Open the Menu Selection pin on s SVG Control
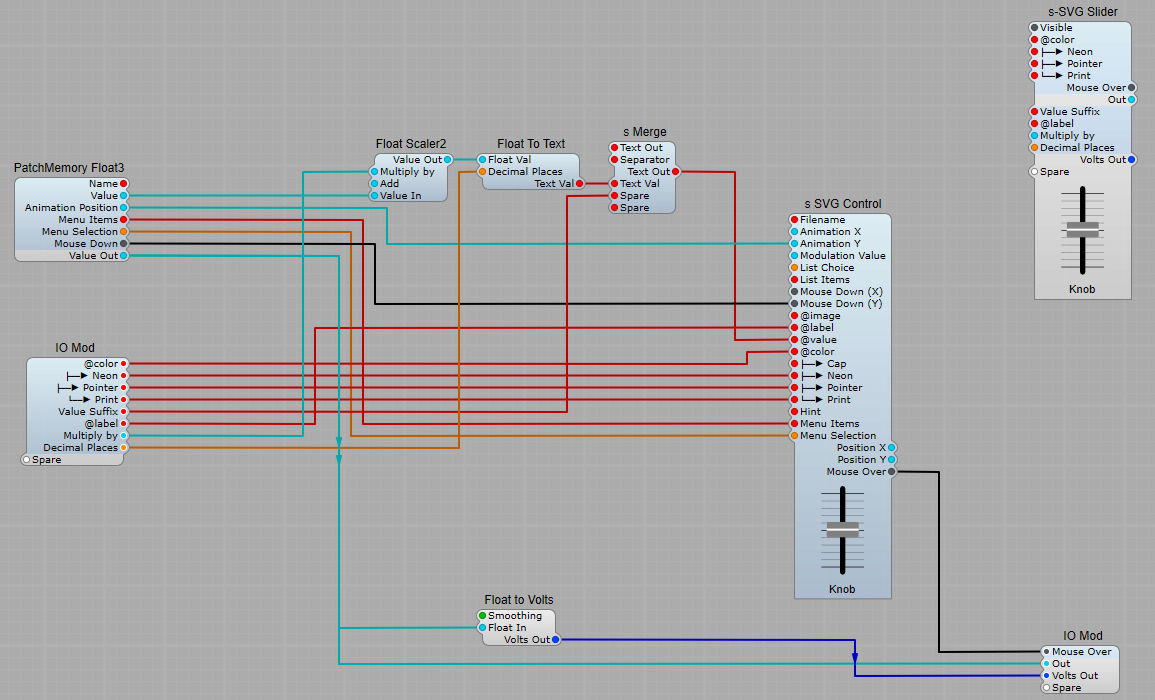Image resolution: width=1155 pixels, height=700 pixels. click(x=793, y=435)
